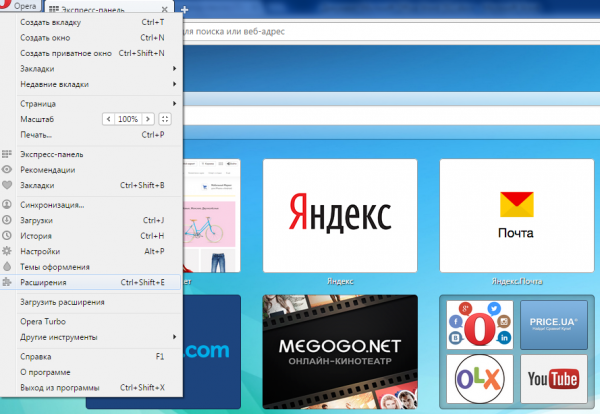The image size is (600, 414).
Task: Open the MEGOGO.NET speed dial tile
Action: click(x=340, y=352)
